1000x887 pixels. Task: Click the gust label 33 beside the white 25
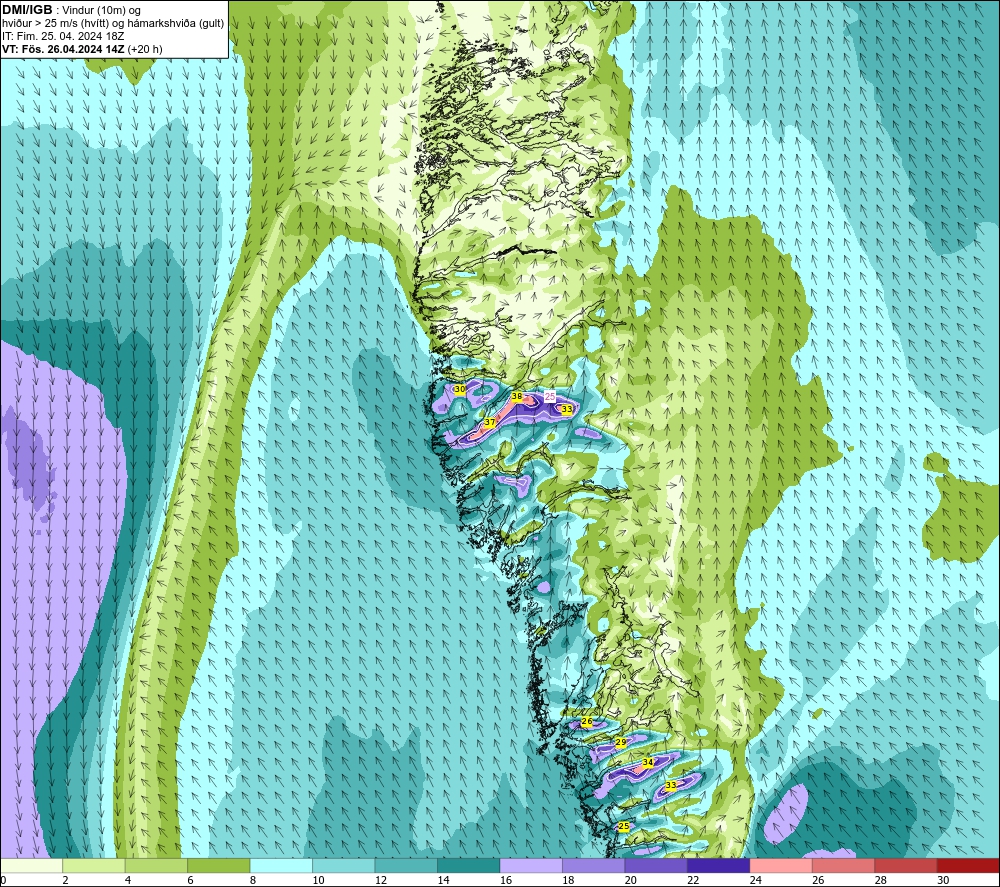click(566, 409)
